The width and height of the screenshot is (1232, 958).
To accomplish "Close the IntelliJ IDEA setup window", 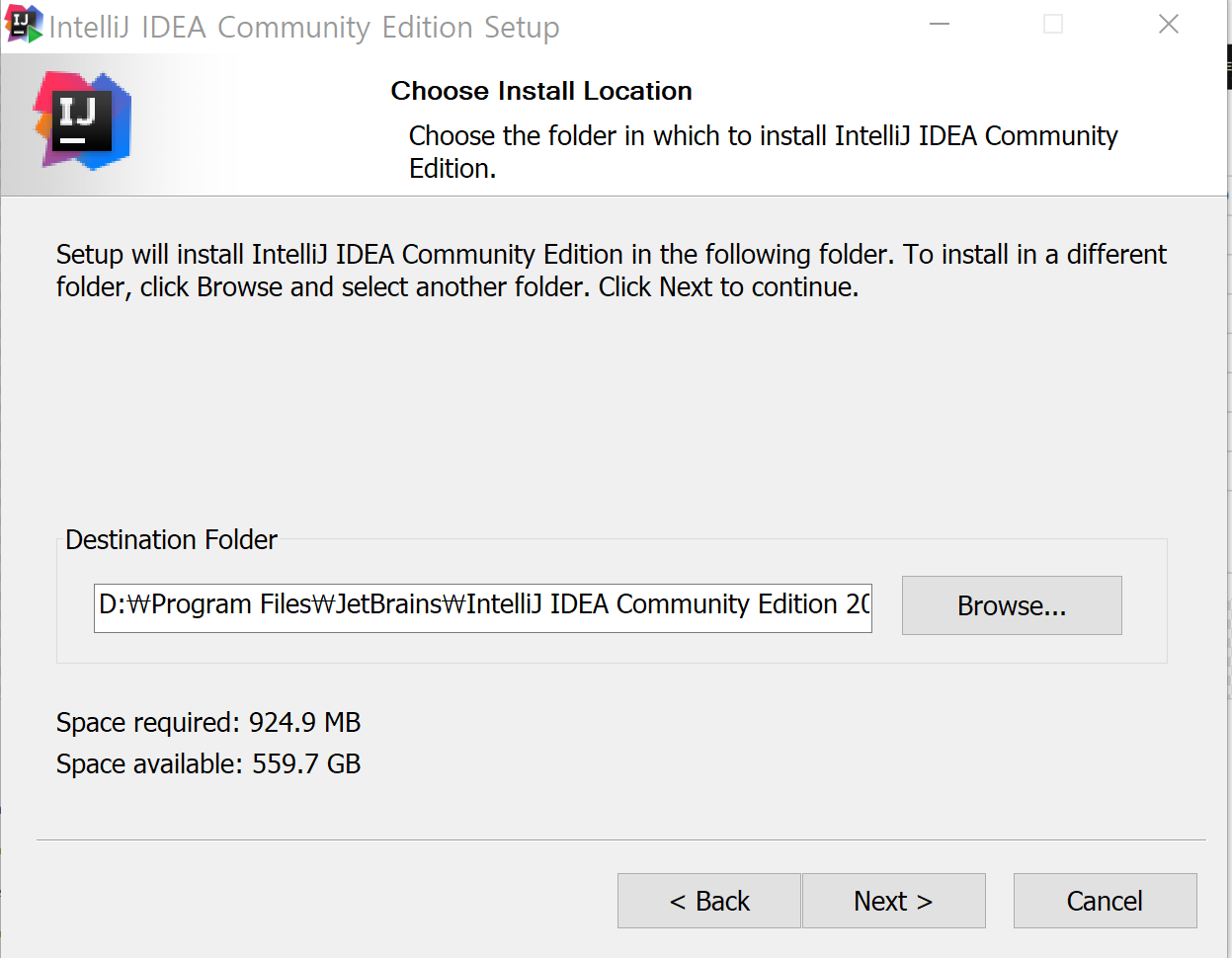I will click(1168, 25).
